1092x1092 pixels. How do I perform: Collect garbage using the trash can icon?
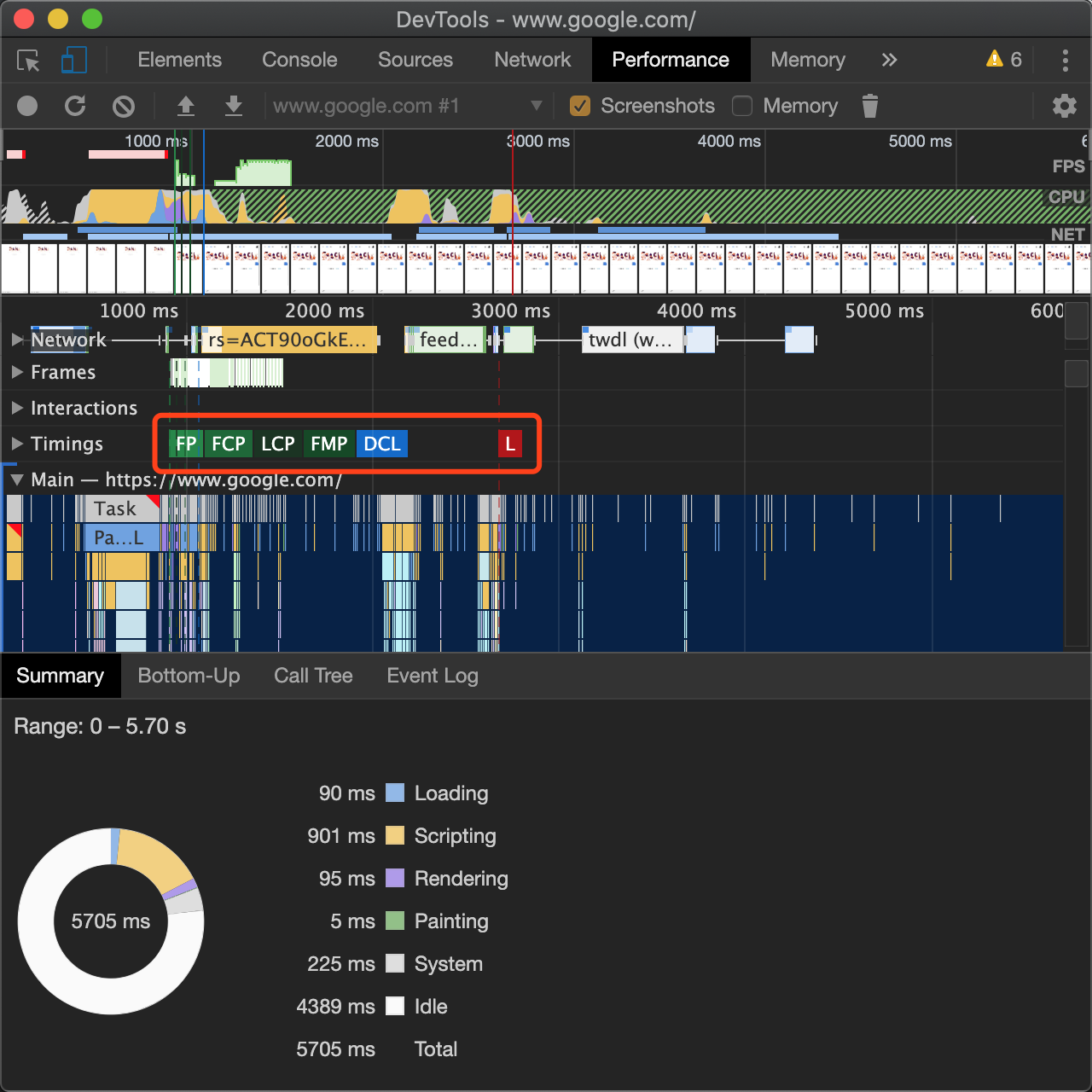coord(869,106)
